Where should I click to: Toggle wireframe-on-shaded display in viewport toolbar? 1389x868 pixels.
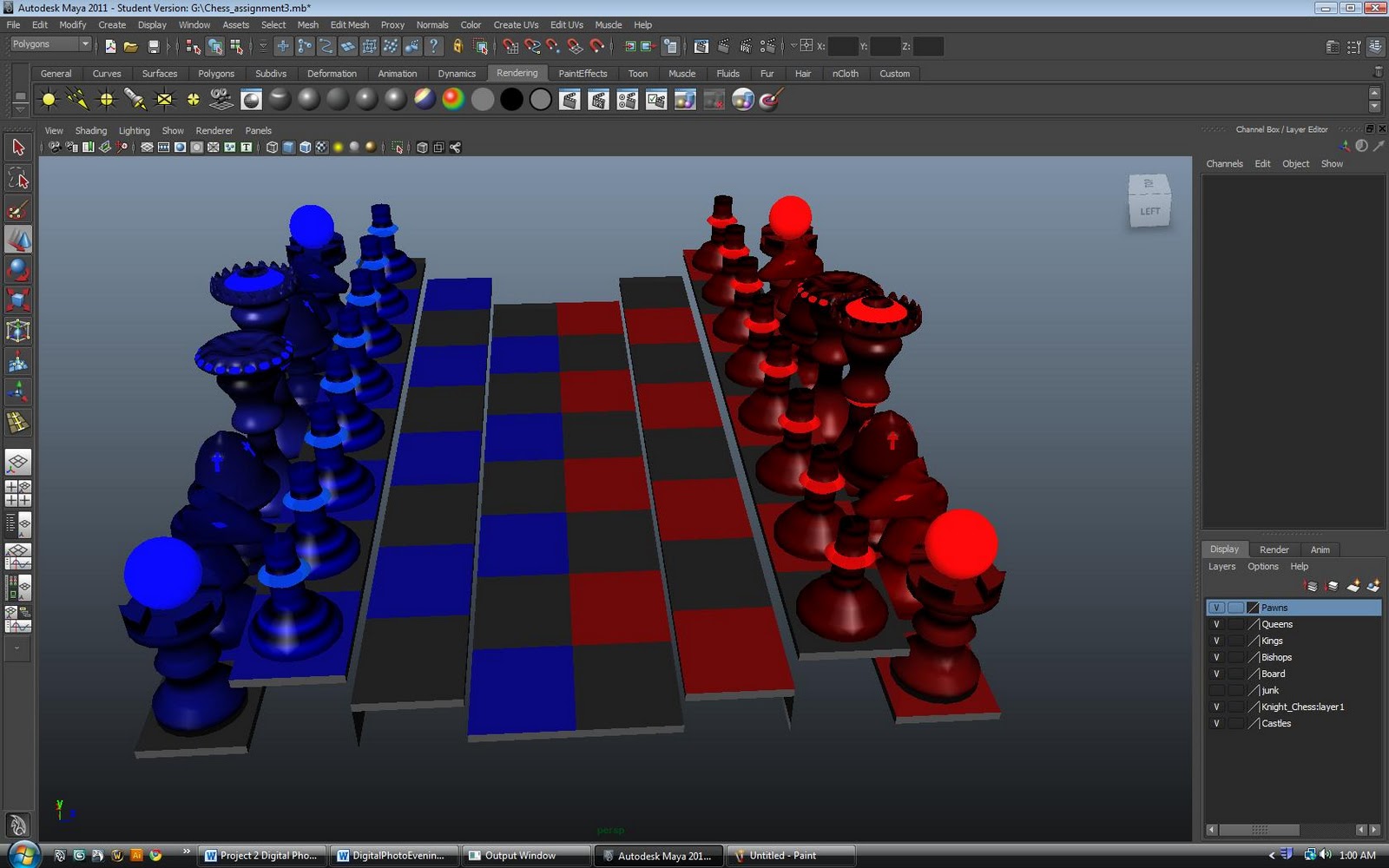click(x=305, y=147)
